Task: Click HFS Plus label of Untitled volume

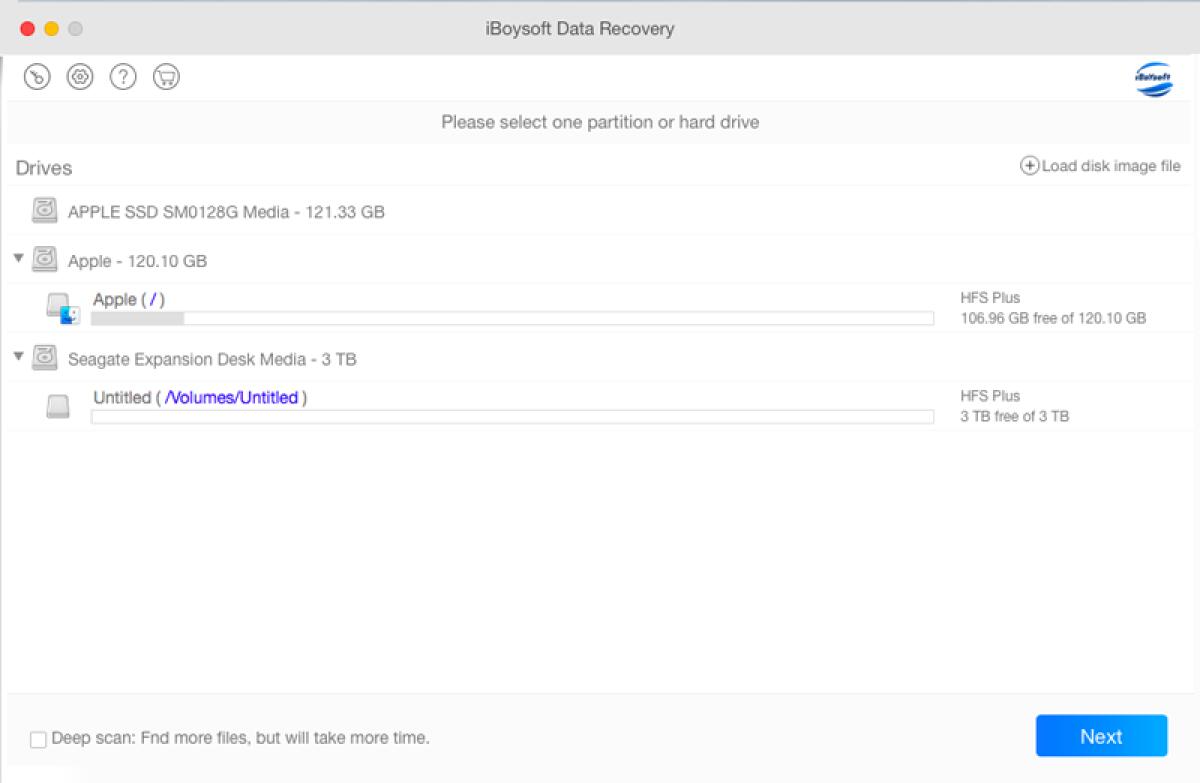Action: click(990, 396)
